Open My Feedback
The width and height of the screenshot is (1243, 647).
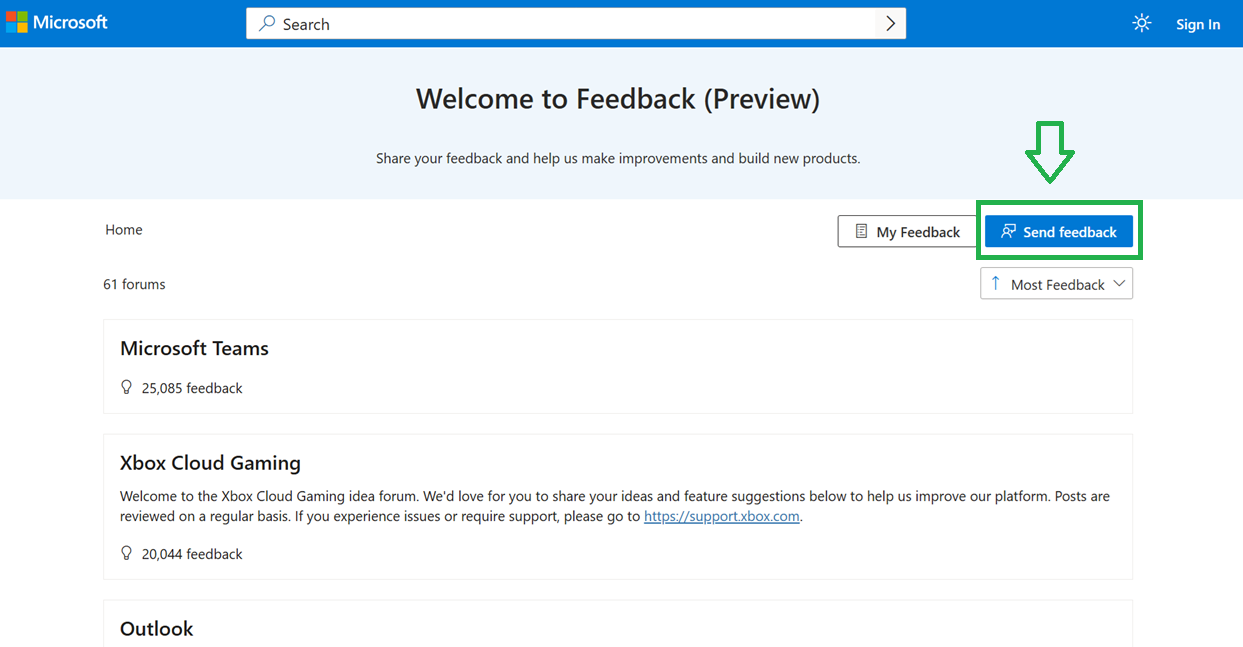click(906, 232)
